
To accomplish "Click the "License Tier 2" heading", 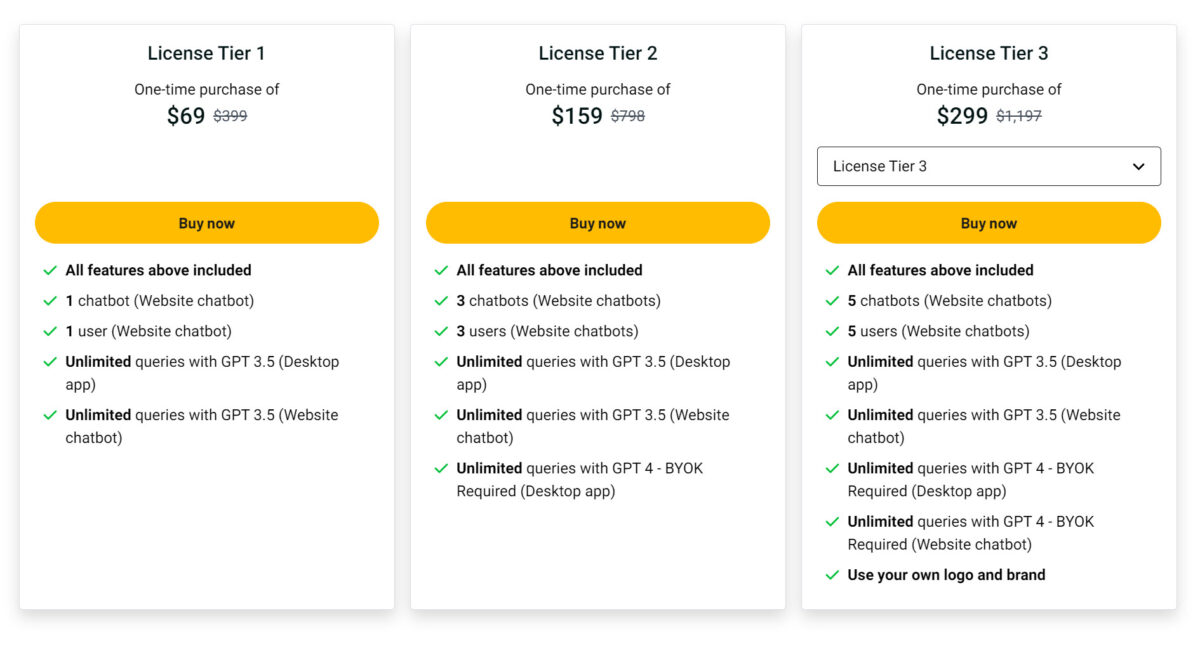I will click(597, 53).
